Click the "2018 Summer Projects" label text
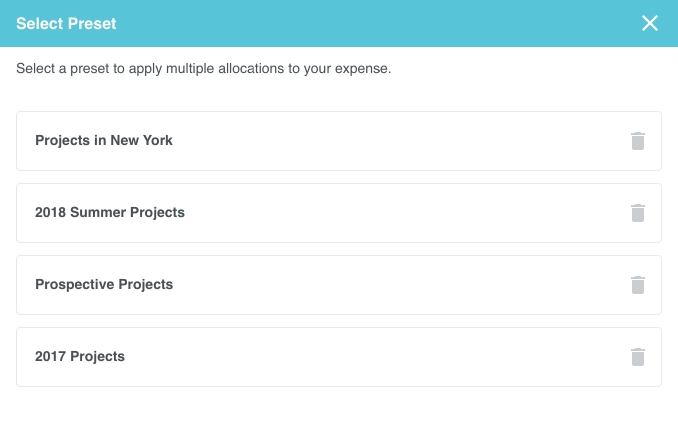678x424 pixels. pos(110,213)
